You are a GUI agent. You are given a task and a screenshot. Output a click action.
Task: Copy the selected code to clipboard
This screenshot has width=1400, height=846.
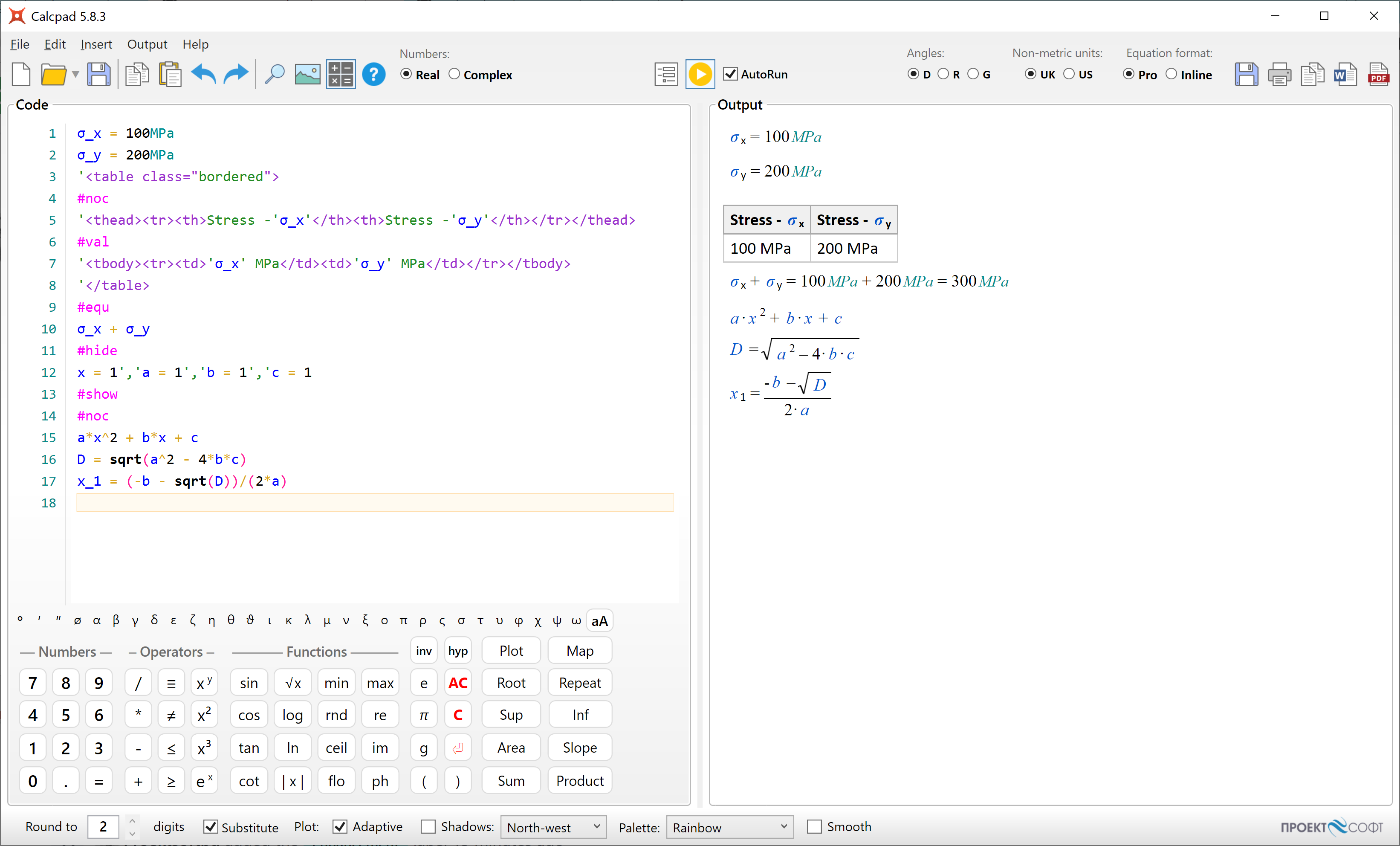[x=136, y=74]
